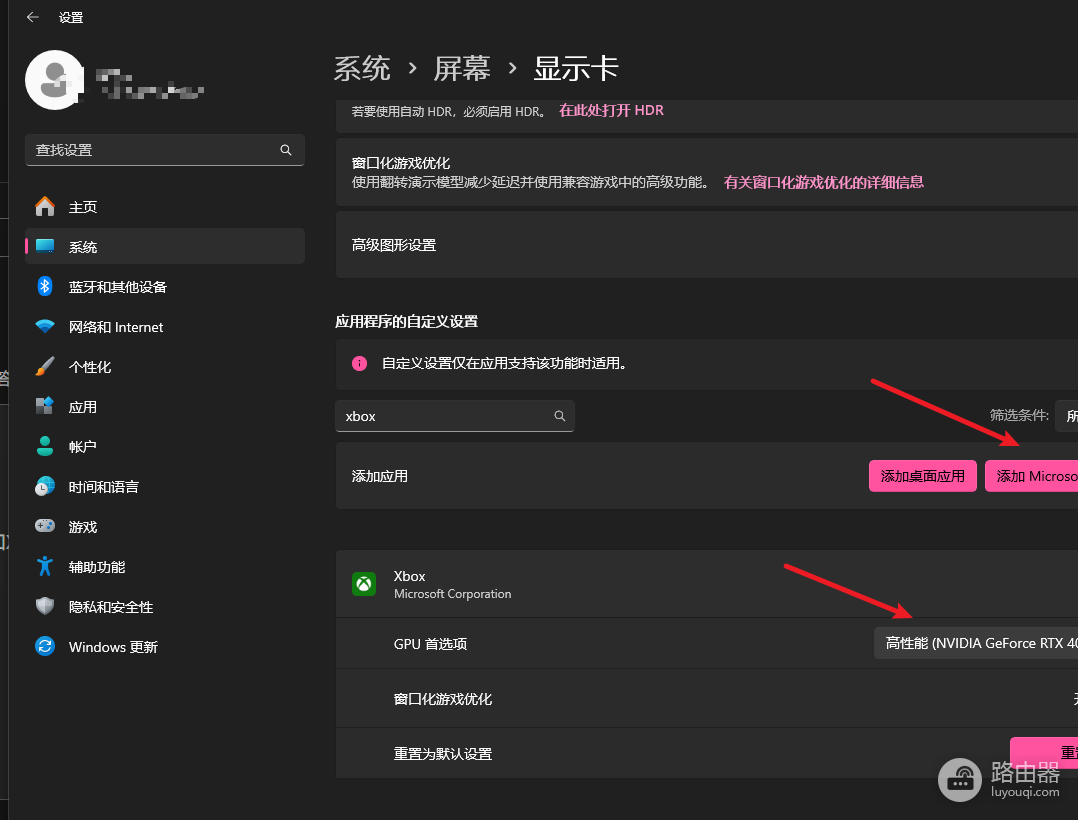Open the 筛选条件 filter dropdown
This screenshot has height=820, width=1078.
point(1066,416)
